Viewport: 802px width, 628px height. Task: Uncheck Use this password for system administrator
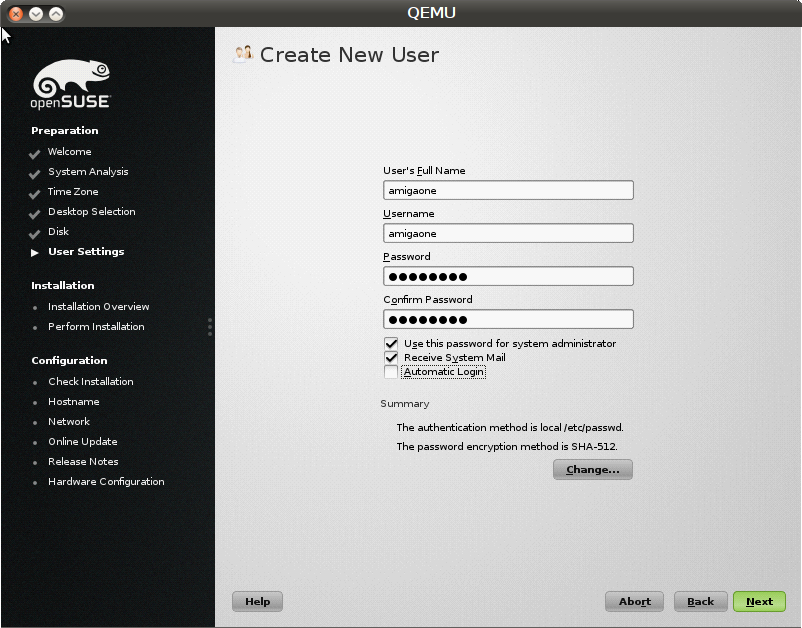[391, 343]
